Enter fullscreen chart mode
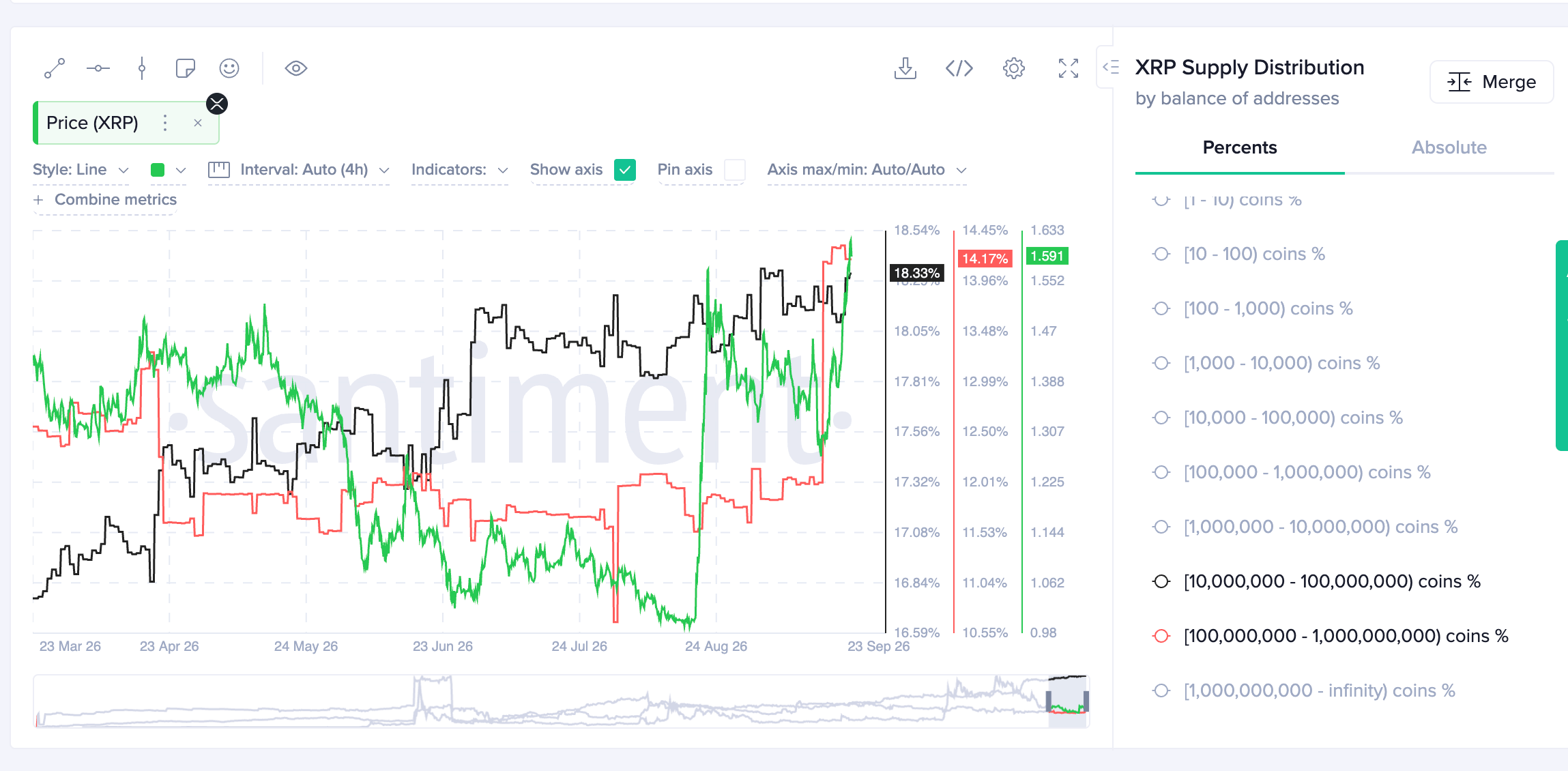The width and height of the screenshot is (1568, 771). [1069, 68]
